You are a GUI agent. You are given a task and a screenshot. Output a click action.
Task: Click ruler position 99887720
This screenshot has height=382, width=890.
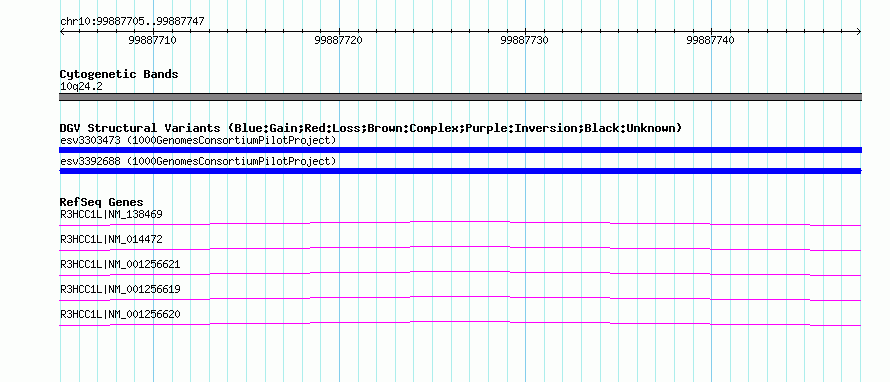[338, 40]
